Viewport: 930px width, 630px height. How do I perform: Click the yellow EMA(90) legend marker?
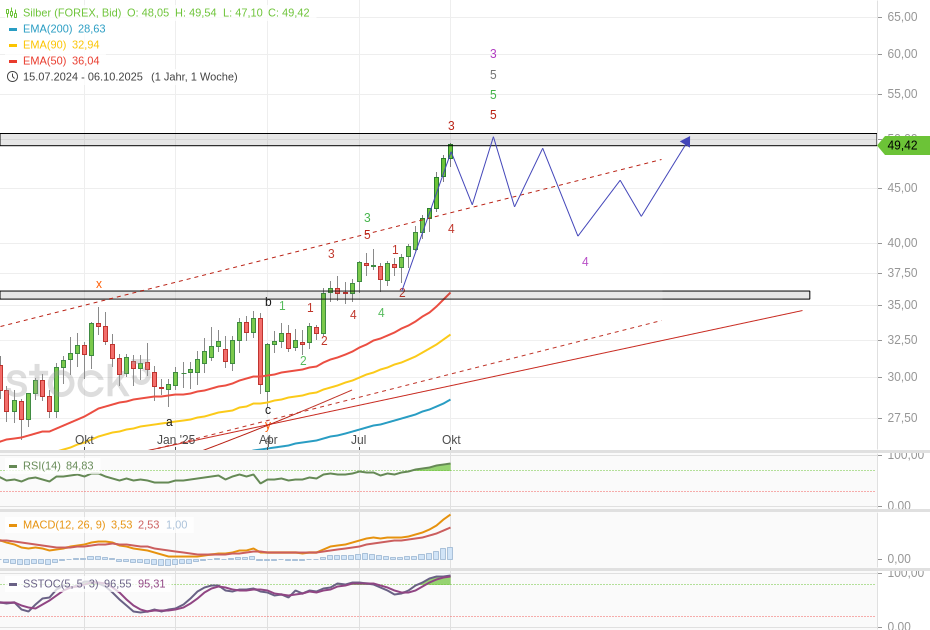13,45
